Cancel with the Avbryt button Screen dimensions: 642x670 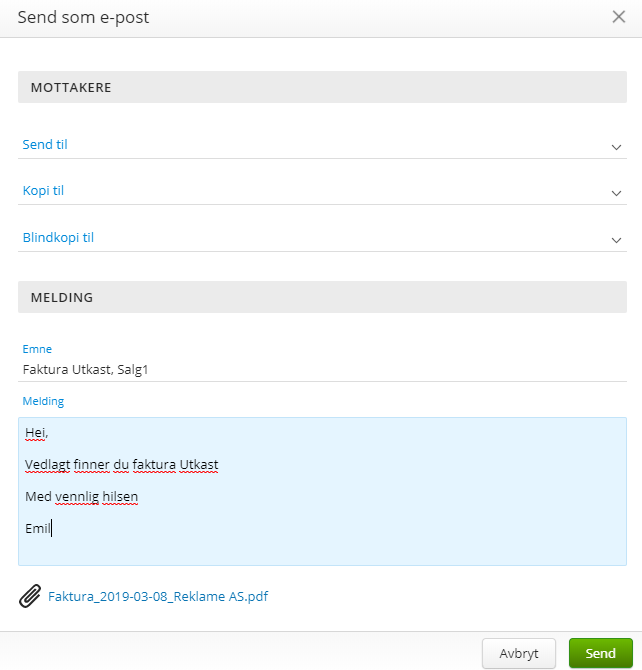(x=519, y=653)
